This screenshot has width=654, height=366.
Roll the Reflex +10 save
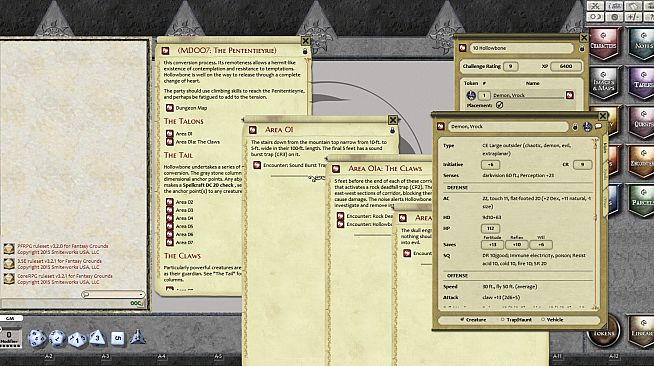516,245
